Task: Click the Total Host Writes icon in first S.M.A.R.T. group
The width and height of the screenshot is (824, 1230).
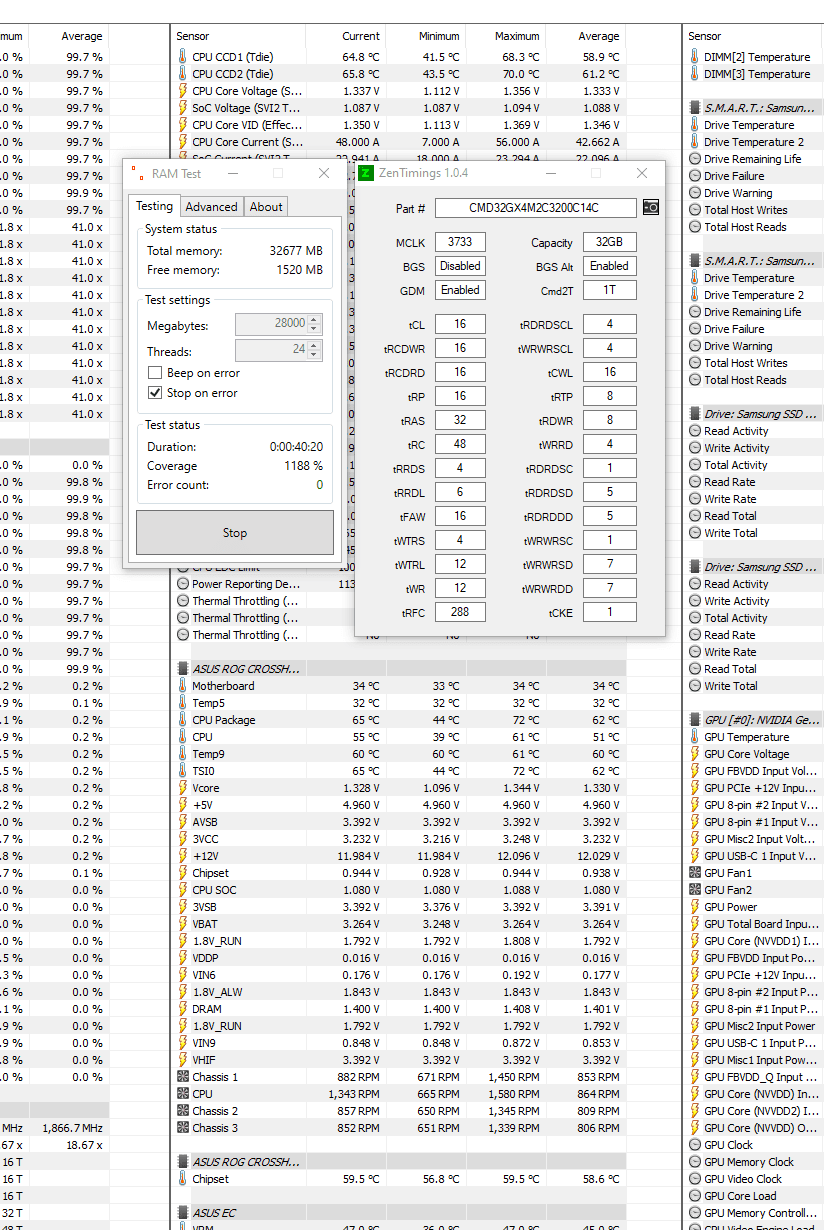Action: 695,210
